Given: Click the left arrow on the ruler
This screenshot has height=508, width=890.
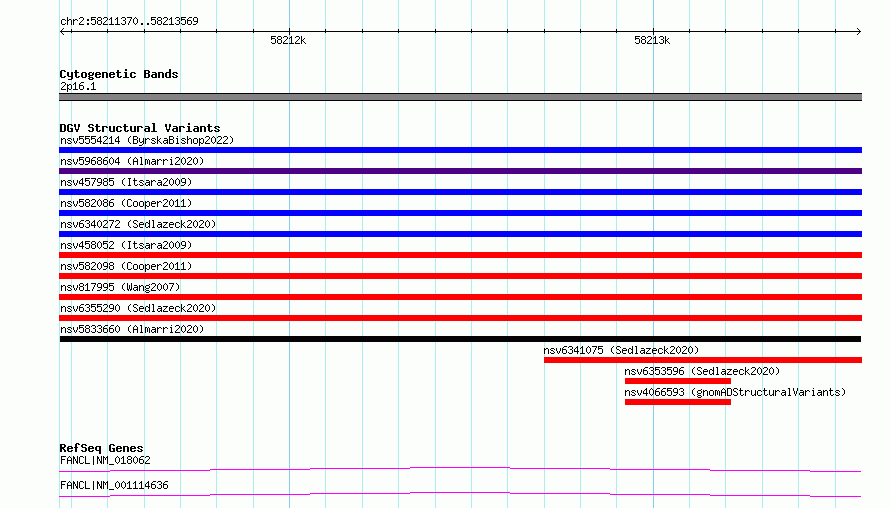Looking at the screenshot, I should tap(64, 31).
